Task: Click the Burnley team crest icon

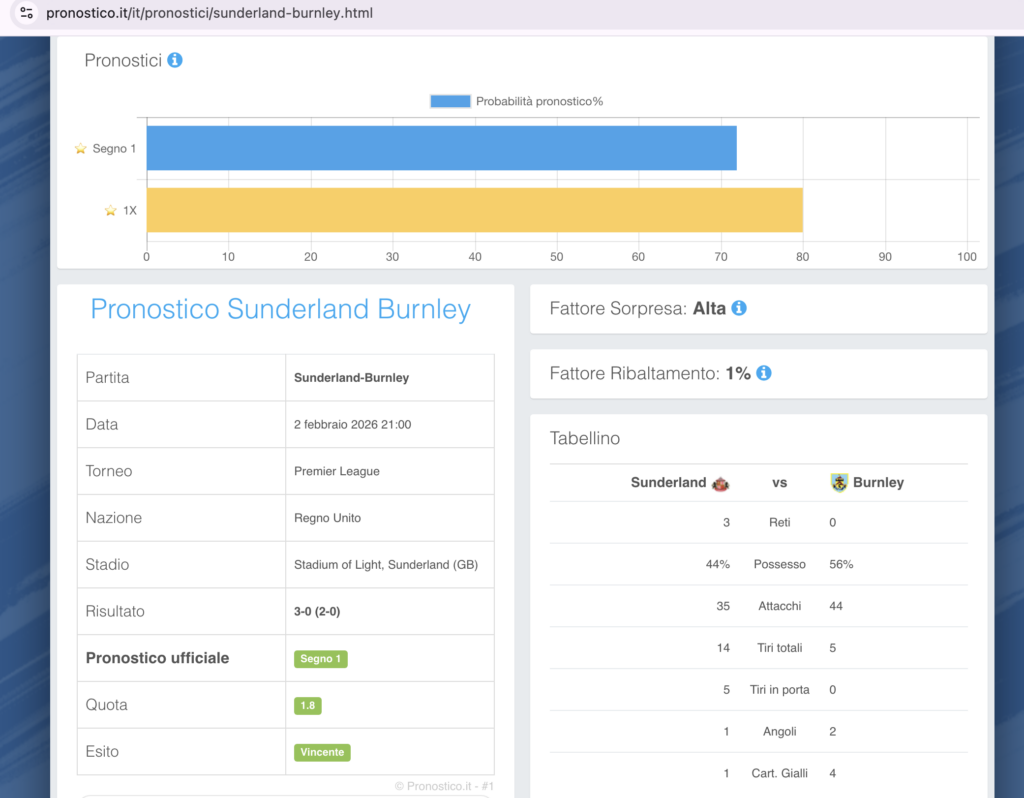Action: (x=839, y=483)
